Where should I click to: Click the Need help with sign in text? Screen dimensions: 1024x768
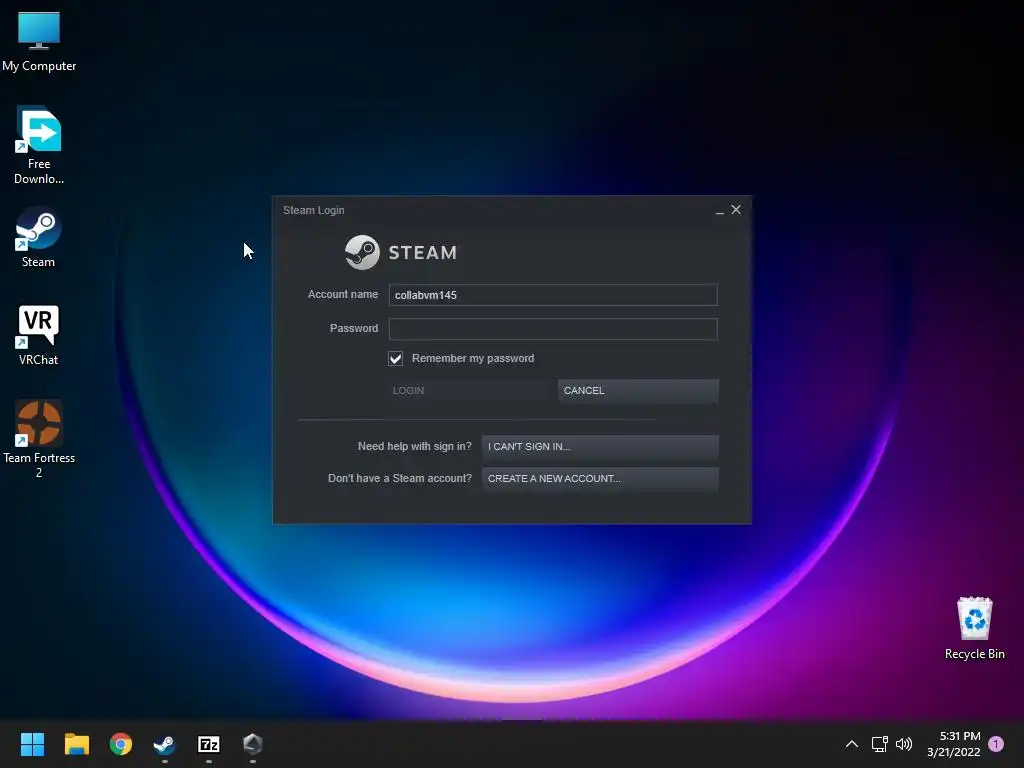click(415, 447)
